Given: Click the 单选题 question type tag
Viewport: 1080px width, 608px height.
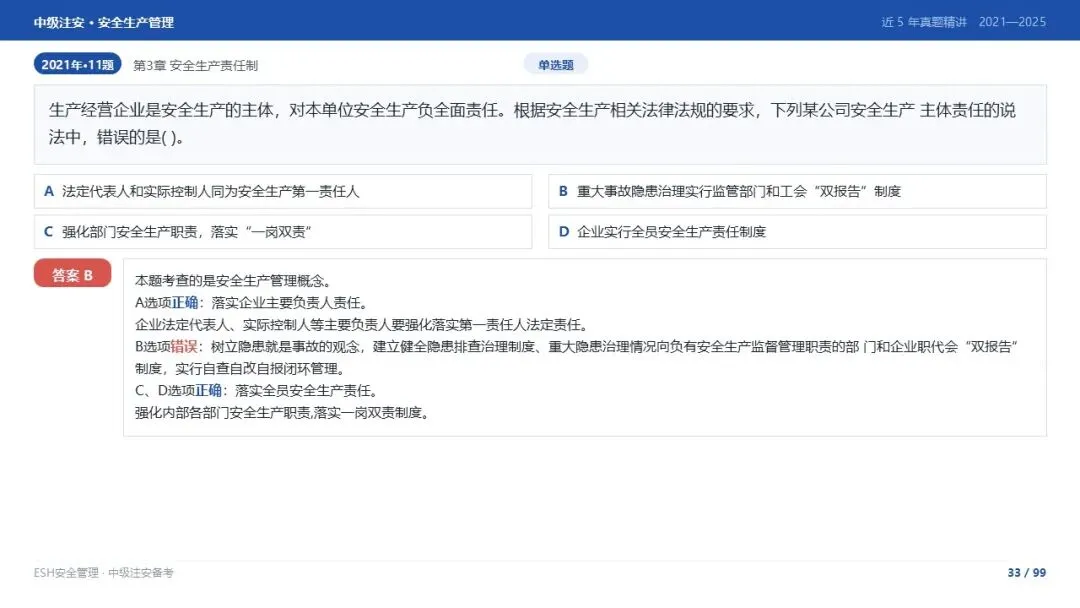Looking at the screenshot, I should pos(556,65).
